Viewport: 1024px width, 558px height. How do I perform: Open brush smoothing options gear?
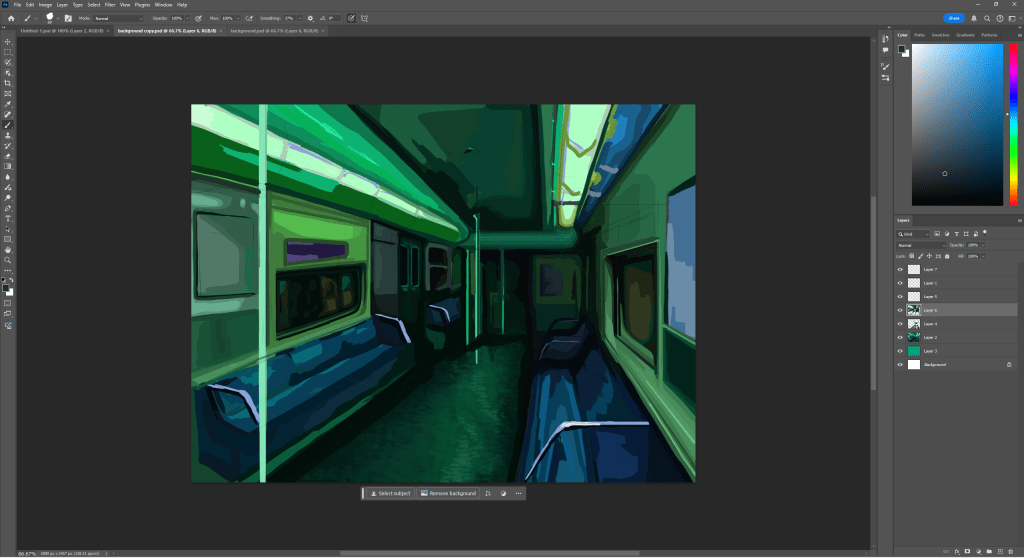(310, 18)
